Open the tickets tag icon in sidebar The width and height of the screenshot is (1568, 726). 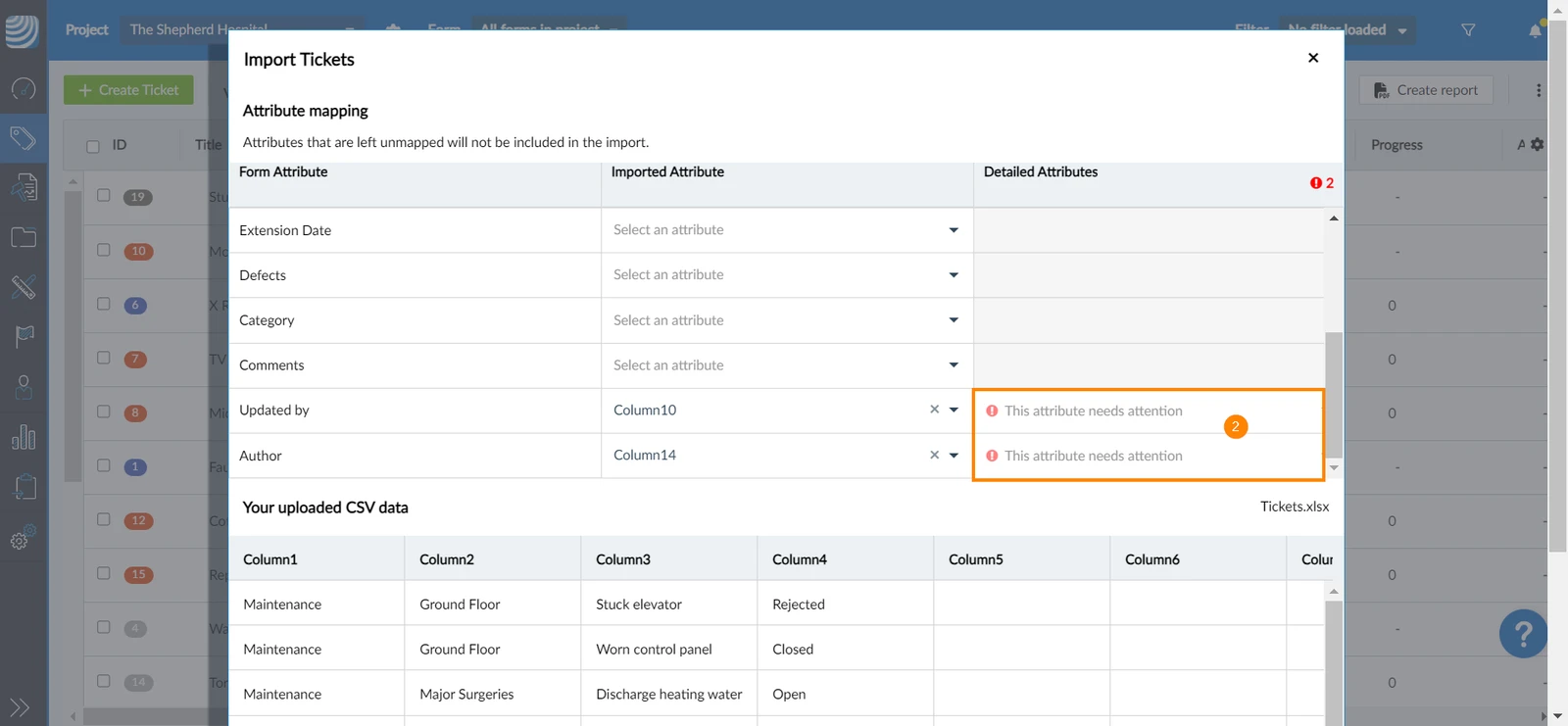(24, 138)
